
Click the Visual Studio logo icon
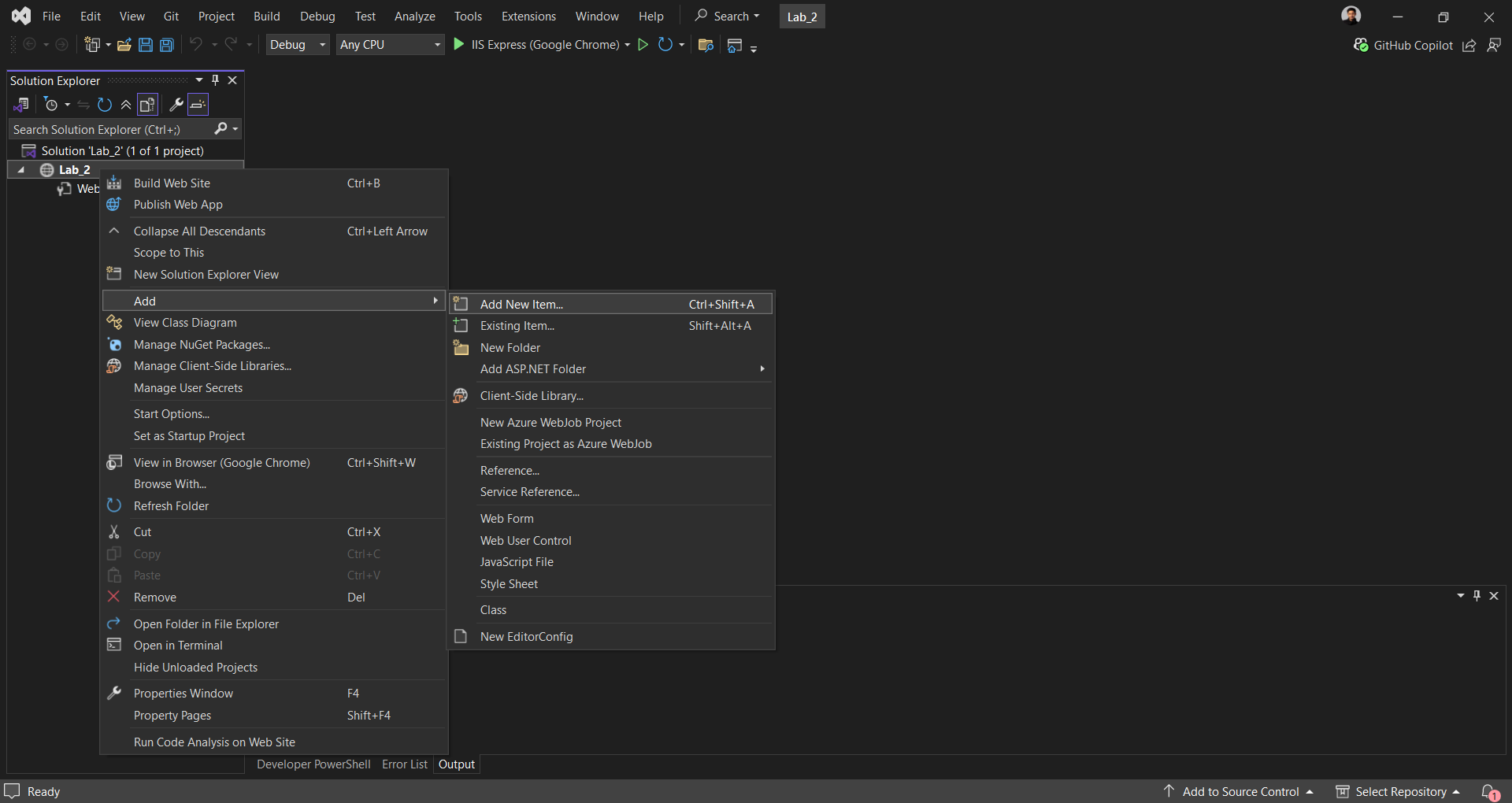(21, 16)
